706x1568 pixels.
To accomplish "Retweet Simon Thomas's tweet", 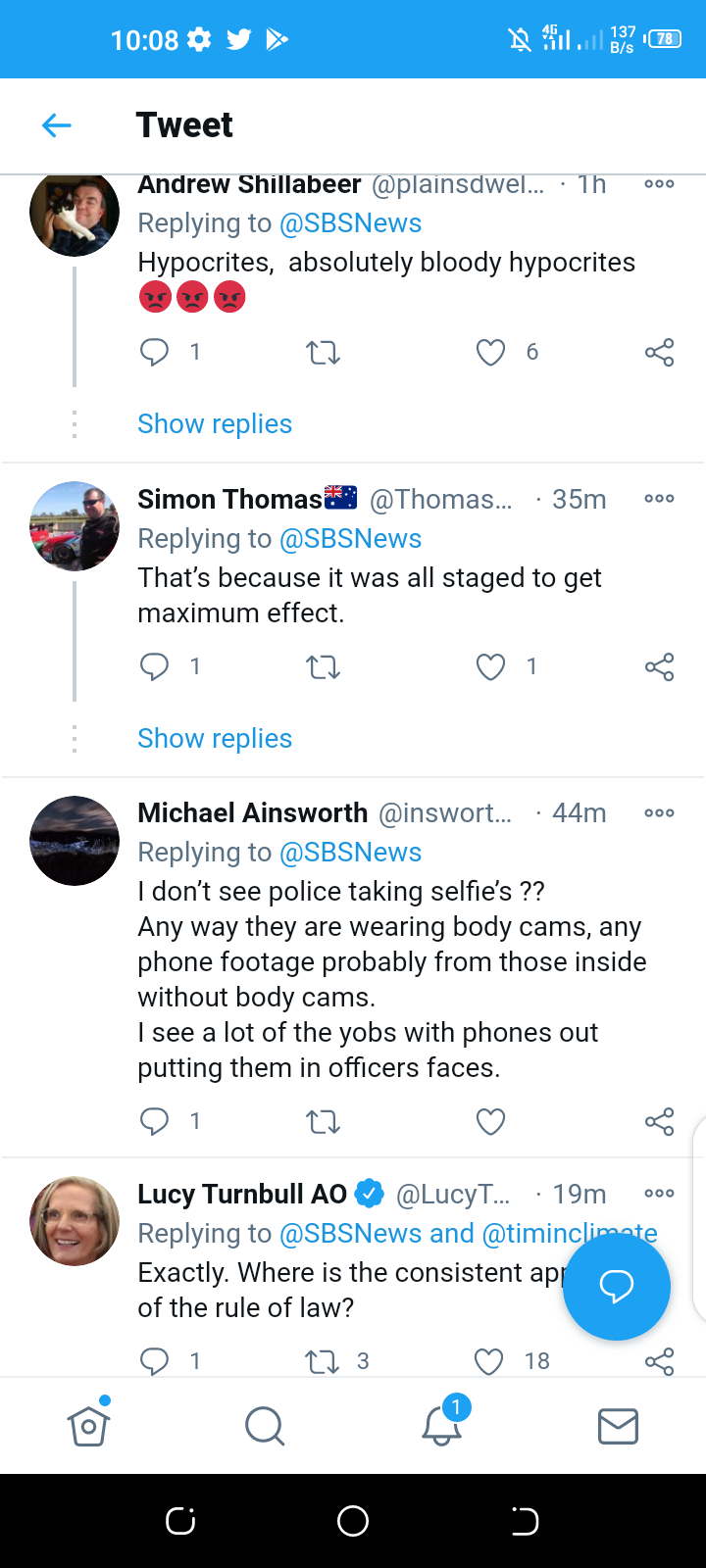I will coord(323,667).
